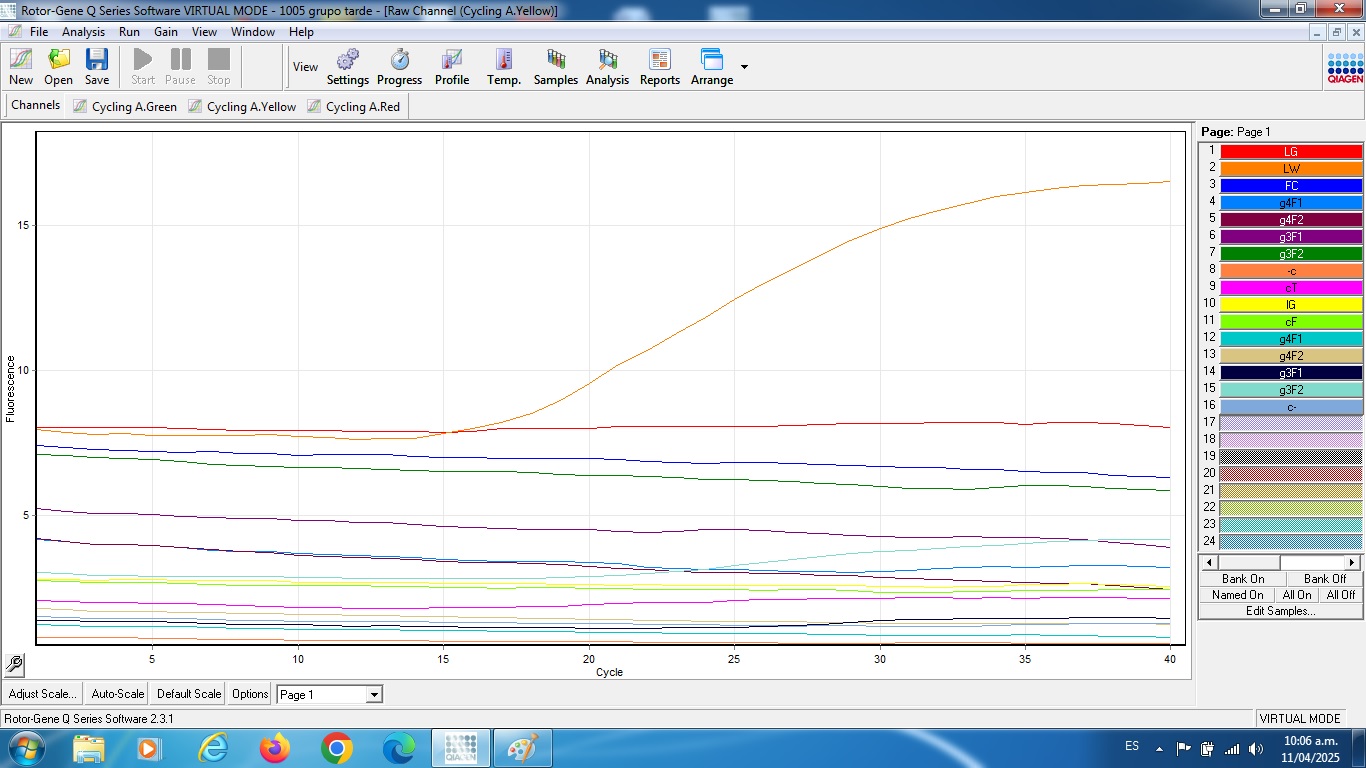
Task: Open the Settings view icon
Action: point(348,67)
